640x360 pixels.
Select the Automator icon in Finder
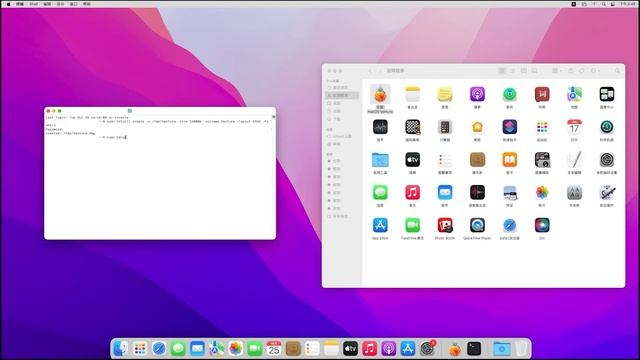coord(607,192)
